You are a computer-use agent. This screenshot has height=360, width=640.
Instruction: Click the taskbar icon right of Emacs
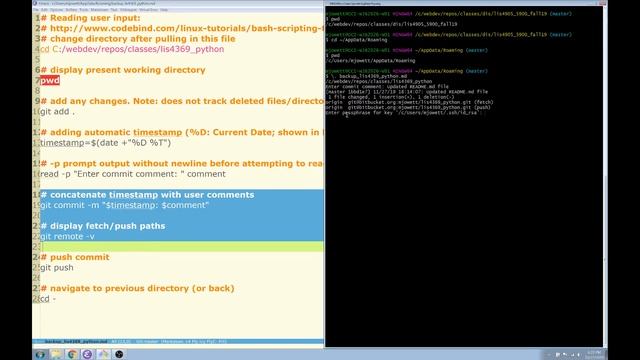coord(103,354)
